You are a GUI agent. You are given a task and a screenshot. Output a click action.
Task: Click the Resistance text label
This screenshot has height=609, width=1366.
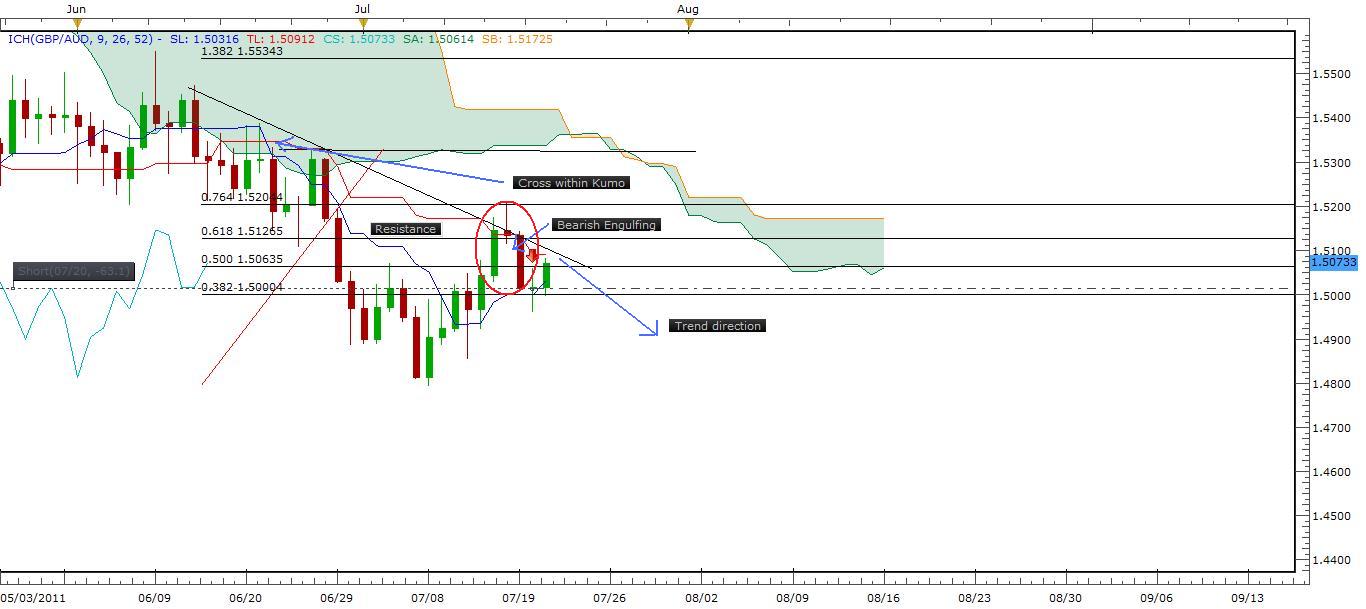pos(405,229)
